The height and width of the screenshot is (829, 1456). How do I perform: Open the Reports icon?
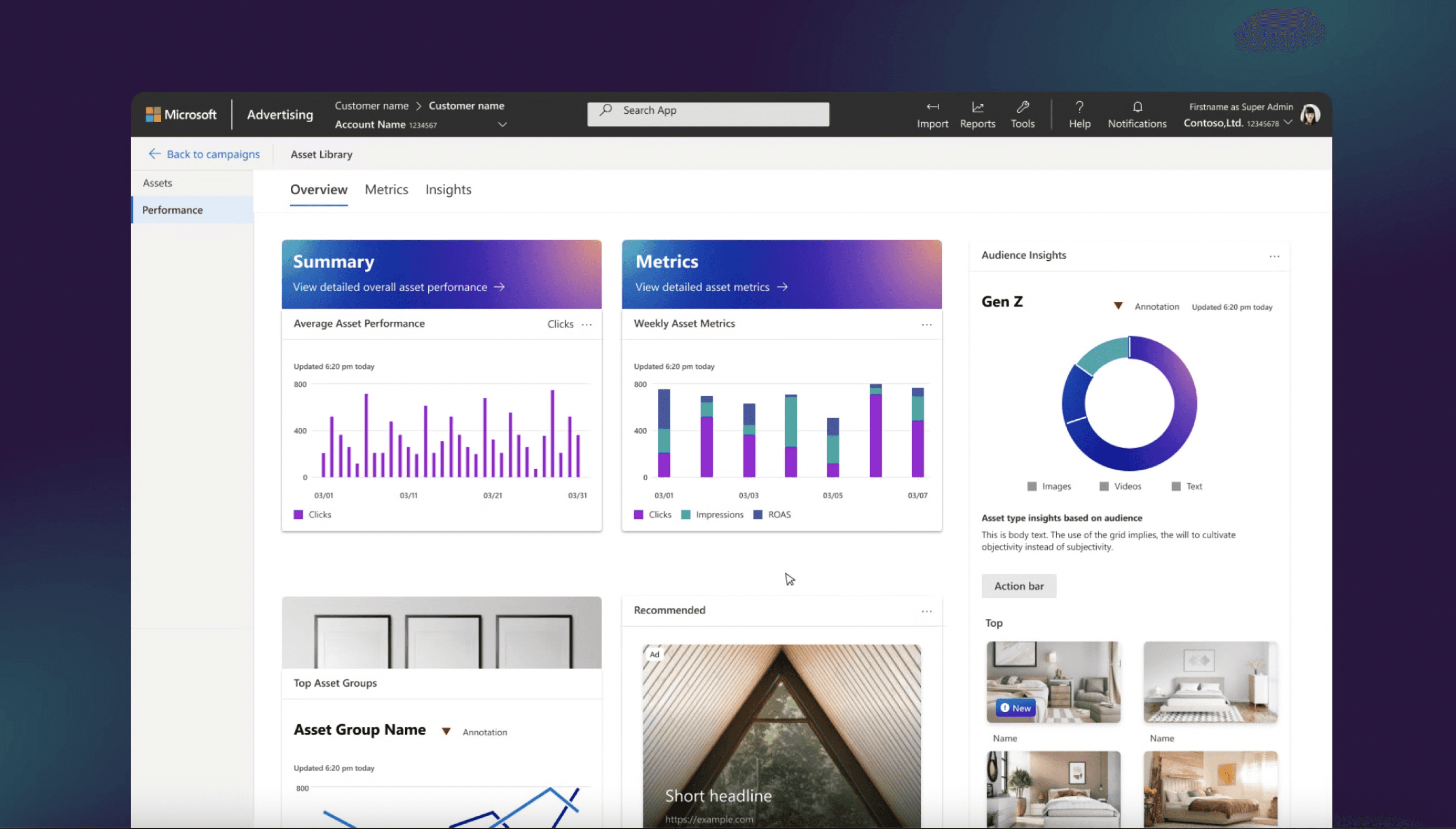(977, 114)
